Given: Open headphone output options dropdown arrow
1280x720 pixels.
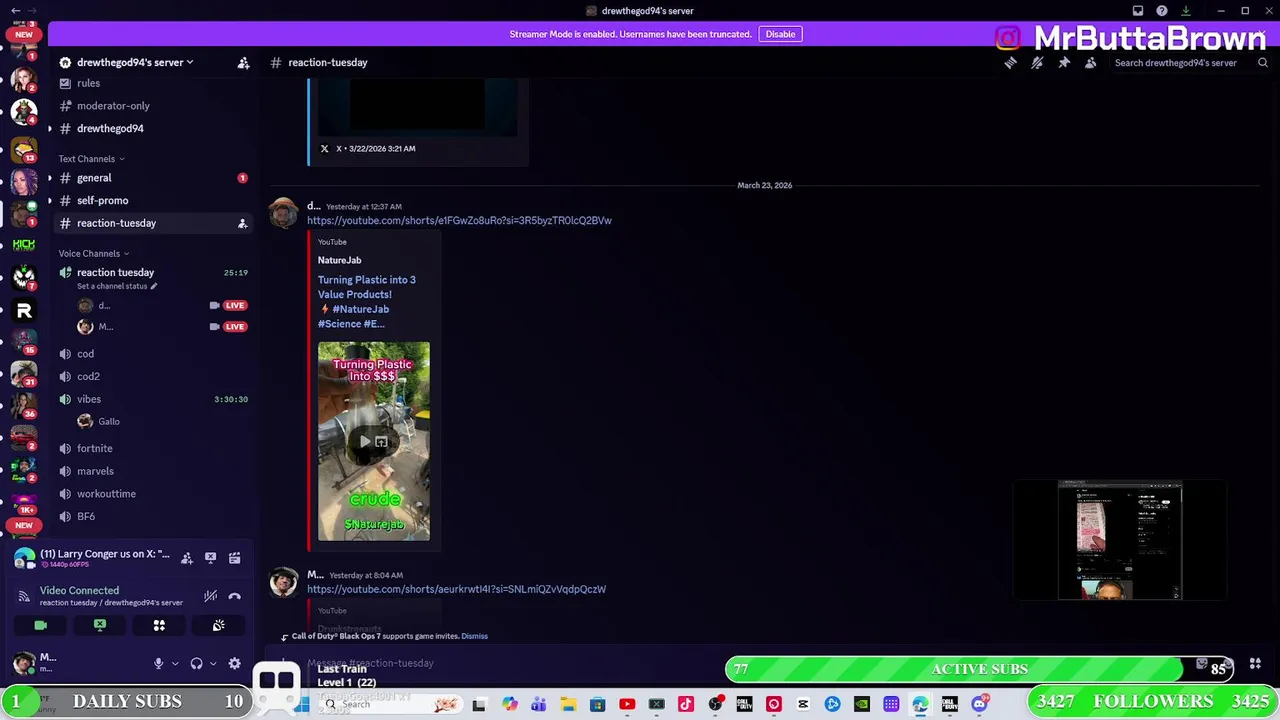Looking at the screenshot, I should coord(212,664).
